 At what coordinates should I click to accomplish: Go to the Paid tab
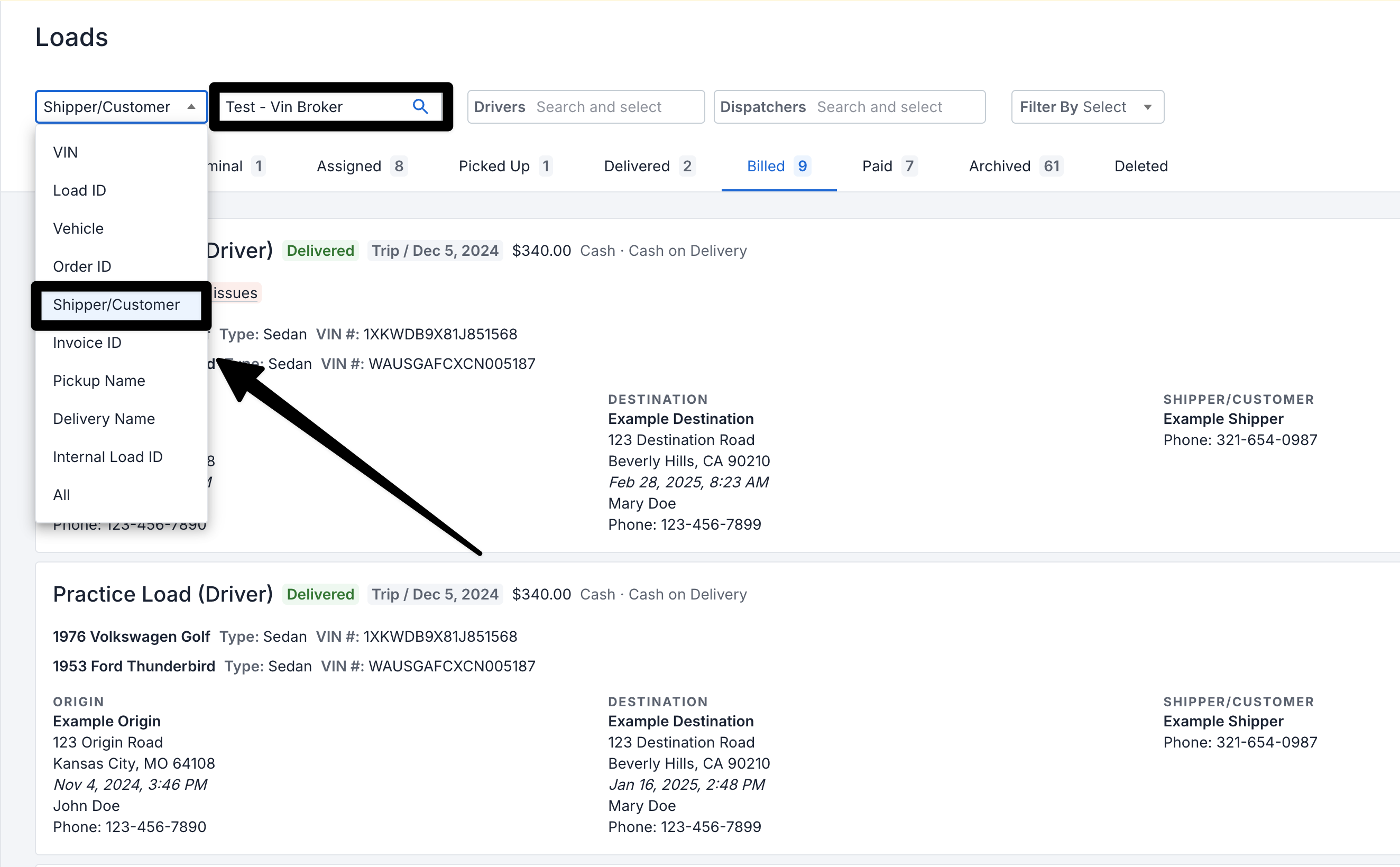click(x=889, y=167)
